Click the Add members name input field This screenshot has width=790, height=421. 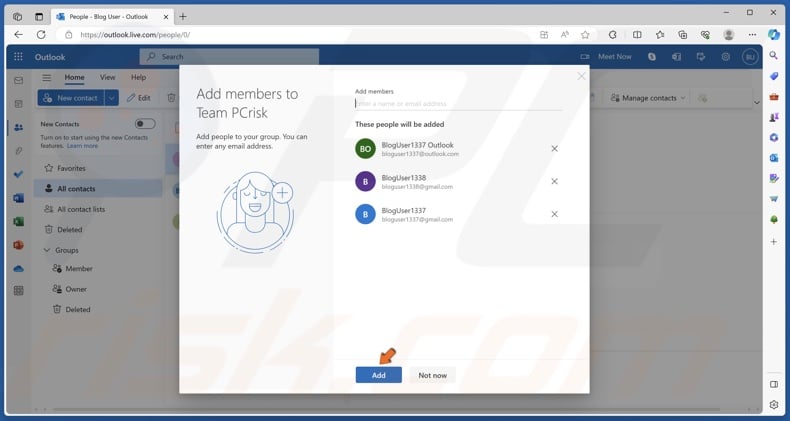pos(458,103)
